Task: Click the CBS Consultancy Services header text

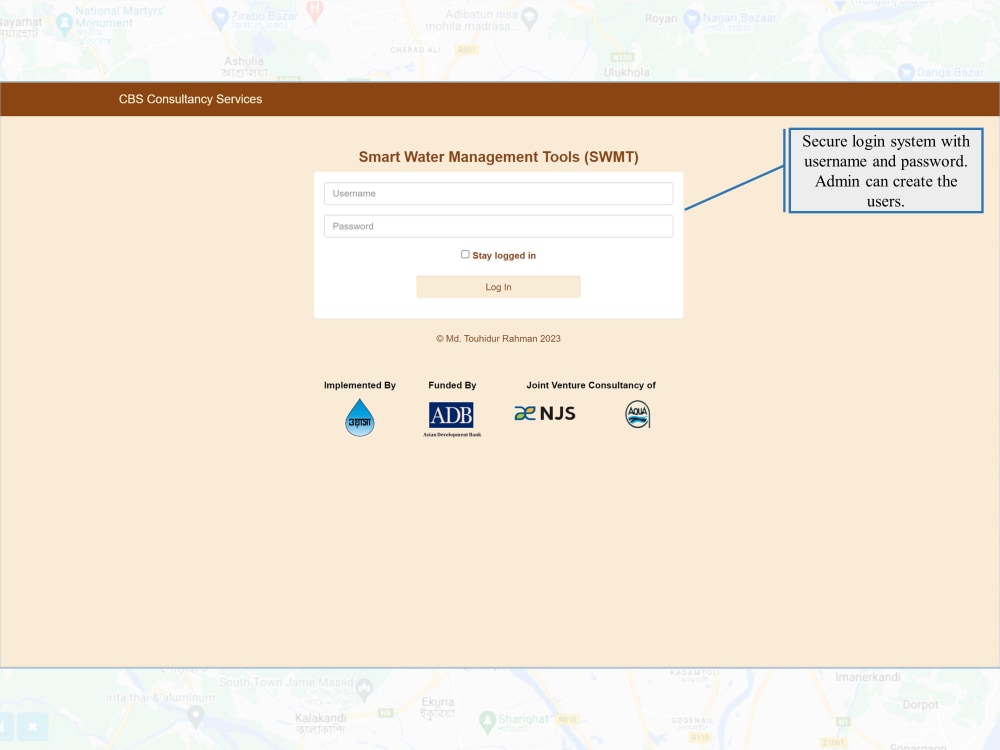Action: (191, 99)
